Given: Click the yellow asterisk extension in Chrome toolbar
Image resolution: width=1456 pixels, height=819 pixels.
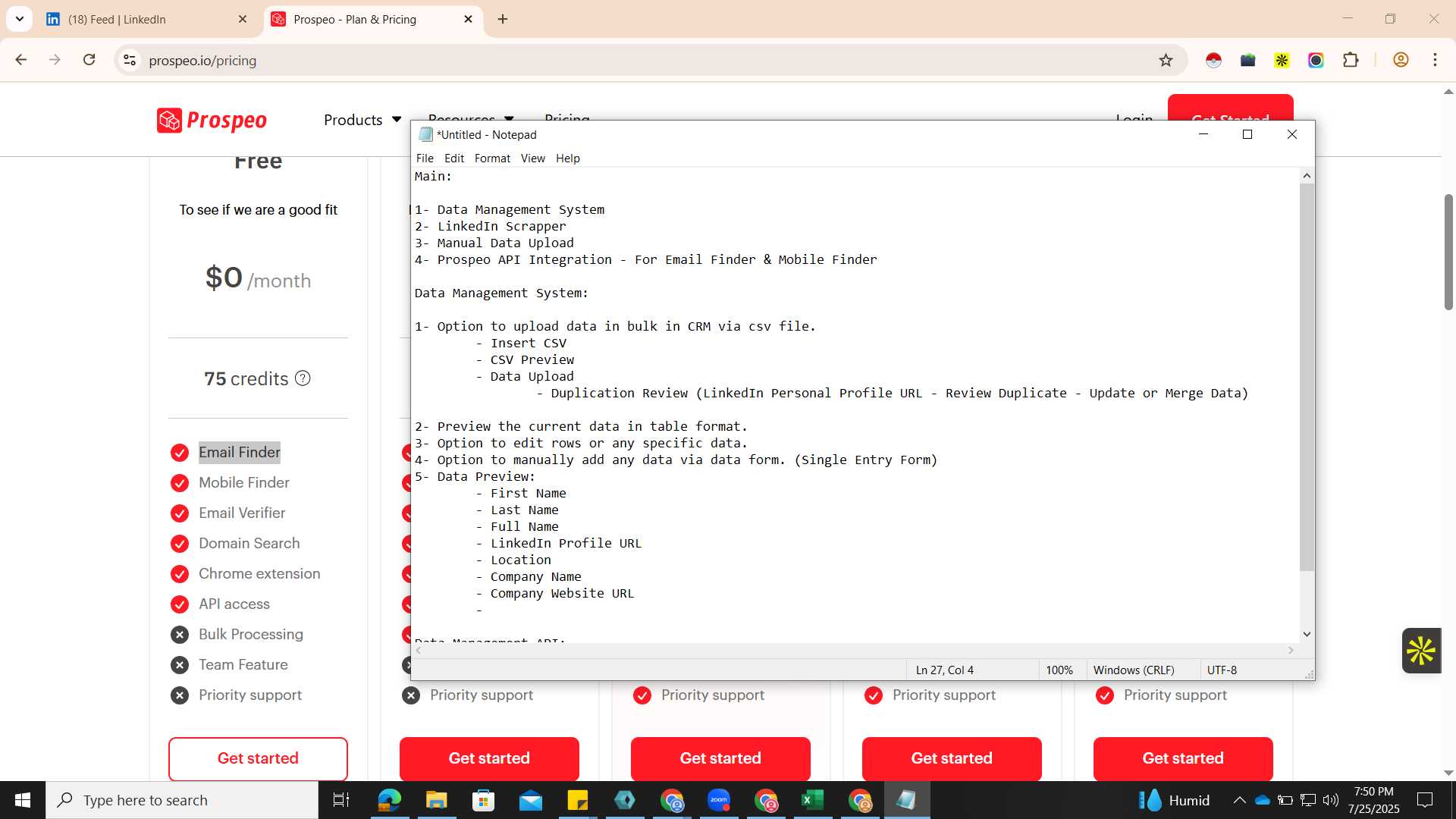Looking at the screenshot, I should (x=1282, y=60).
